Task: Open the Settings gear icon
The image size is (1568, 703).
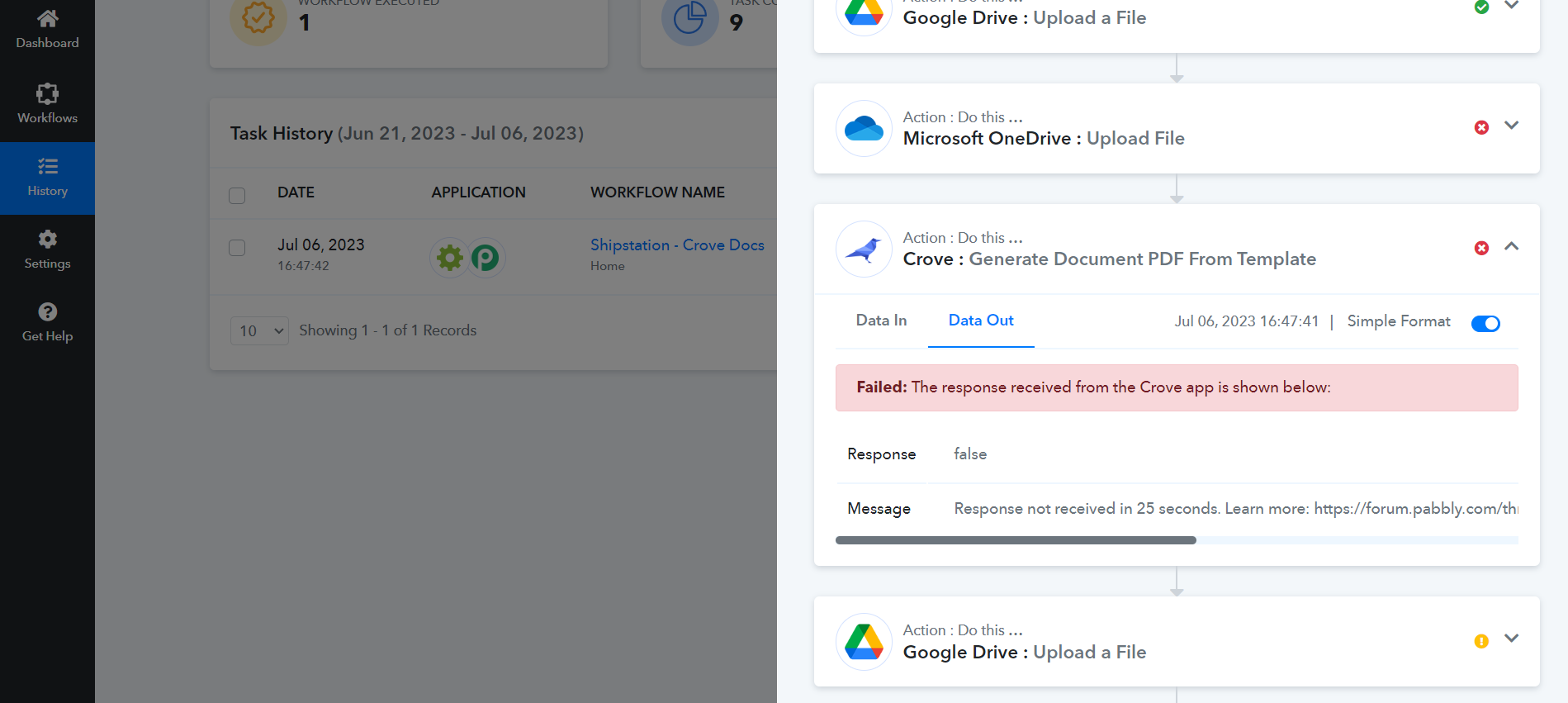Action: (47, 239)
